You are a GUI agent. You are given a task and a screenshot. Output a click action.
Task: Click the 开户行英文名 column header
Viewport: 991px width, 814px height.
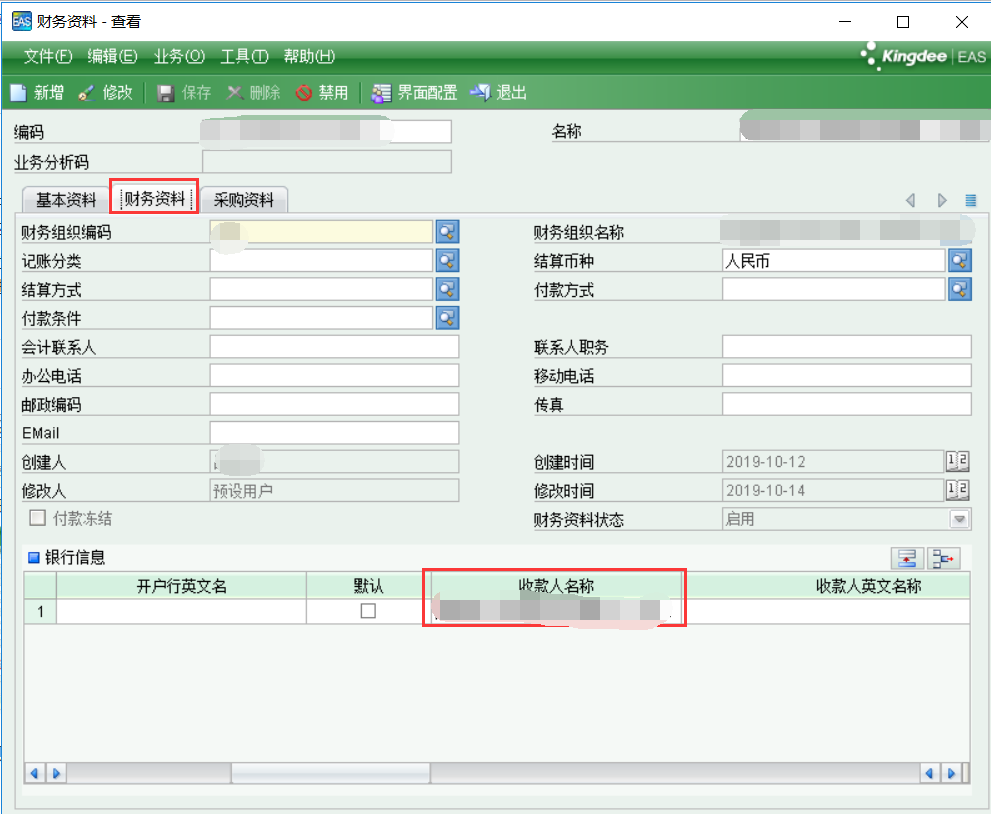coord(181,586)
